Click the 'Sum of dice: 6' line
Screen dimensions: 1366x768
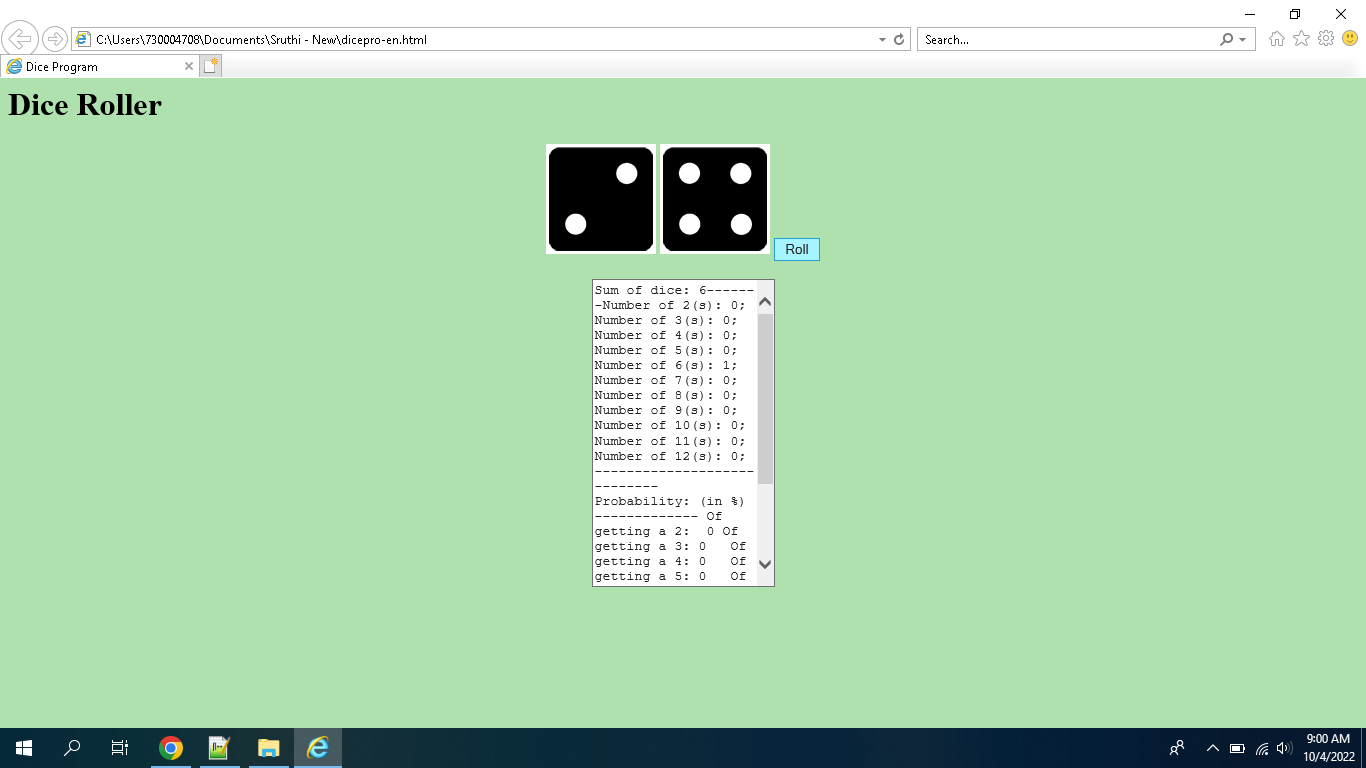click(651, 290)
